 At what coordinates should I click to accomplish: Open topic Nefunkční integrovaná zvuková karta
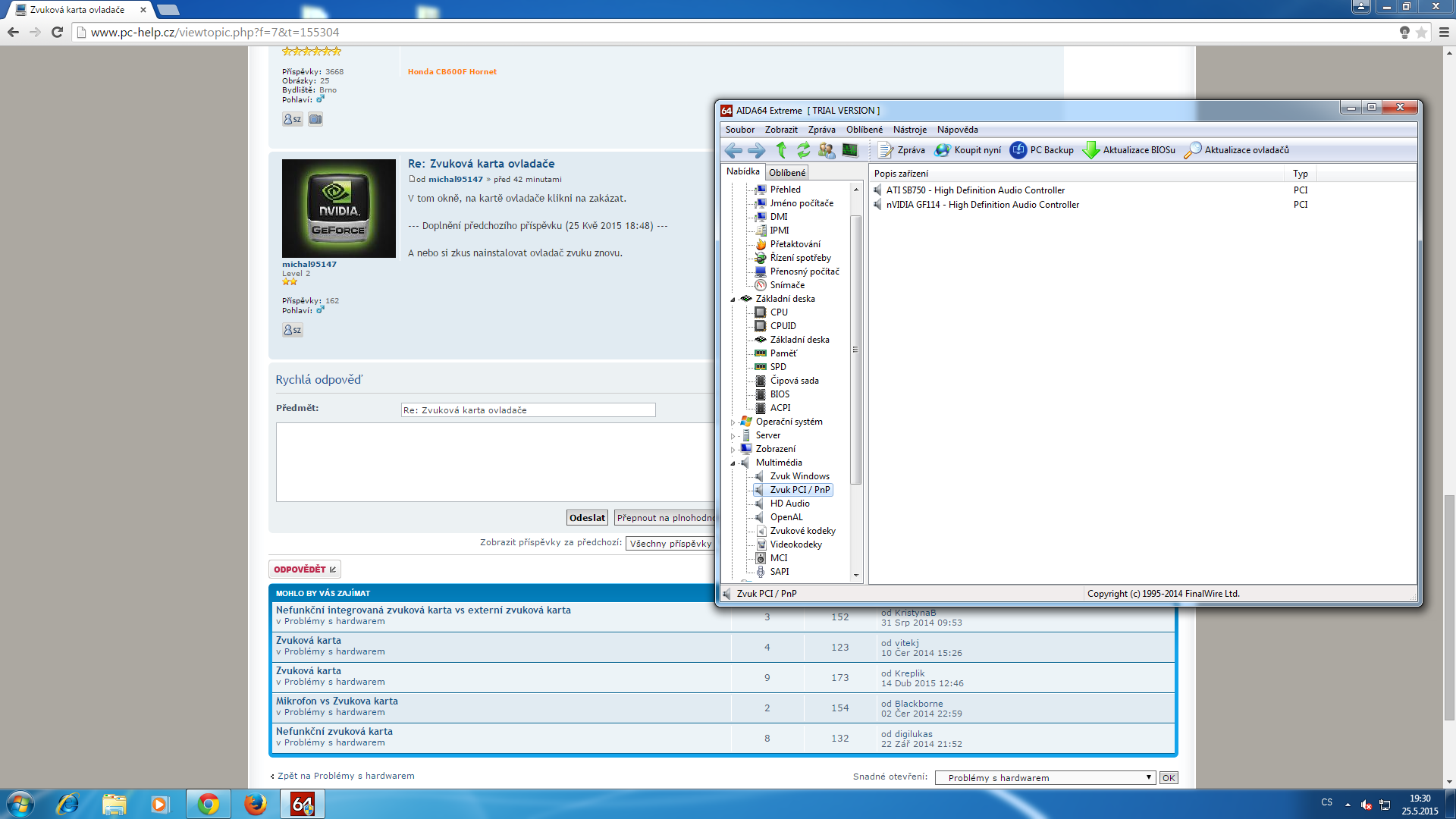click(x=423, y=610)
